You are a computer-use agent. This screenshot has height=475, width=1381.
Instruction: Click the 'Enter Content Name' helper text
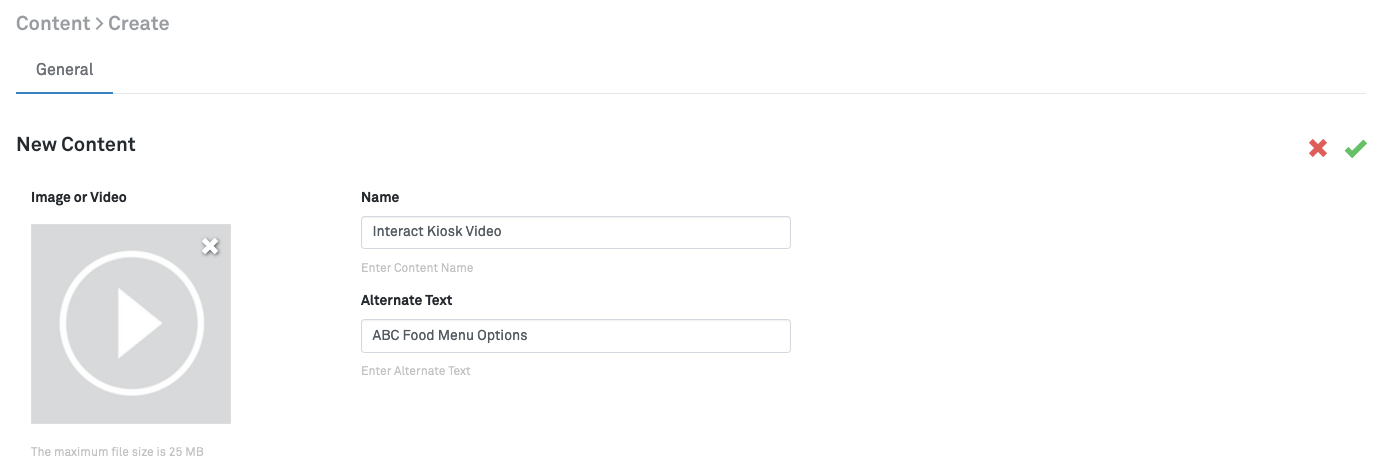point(417,268)
